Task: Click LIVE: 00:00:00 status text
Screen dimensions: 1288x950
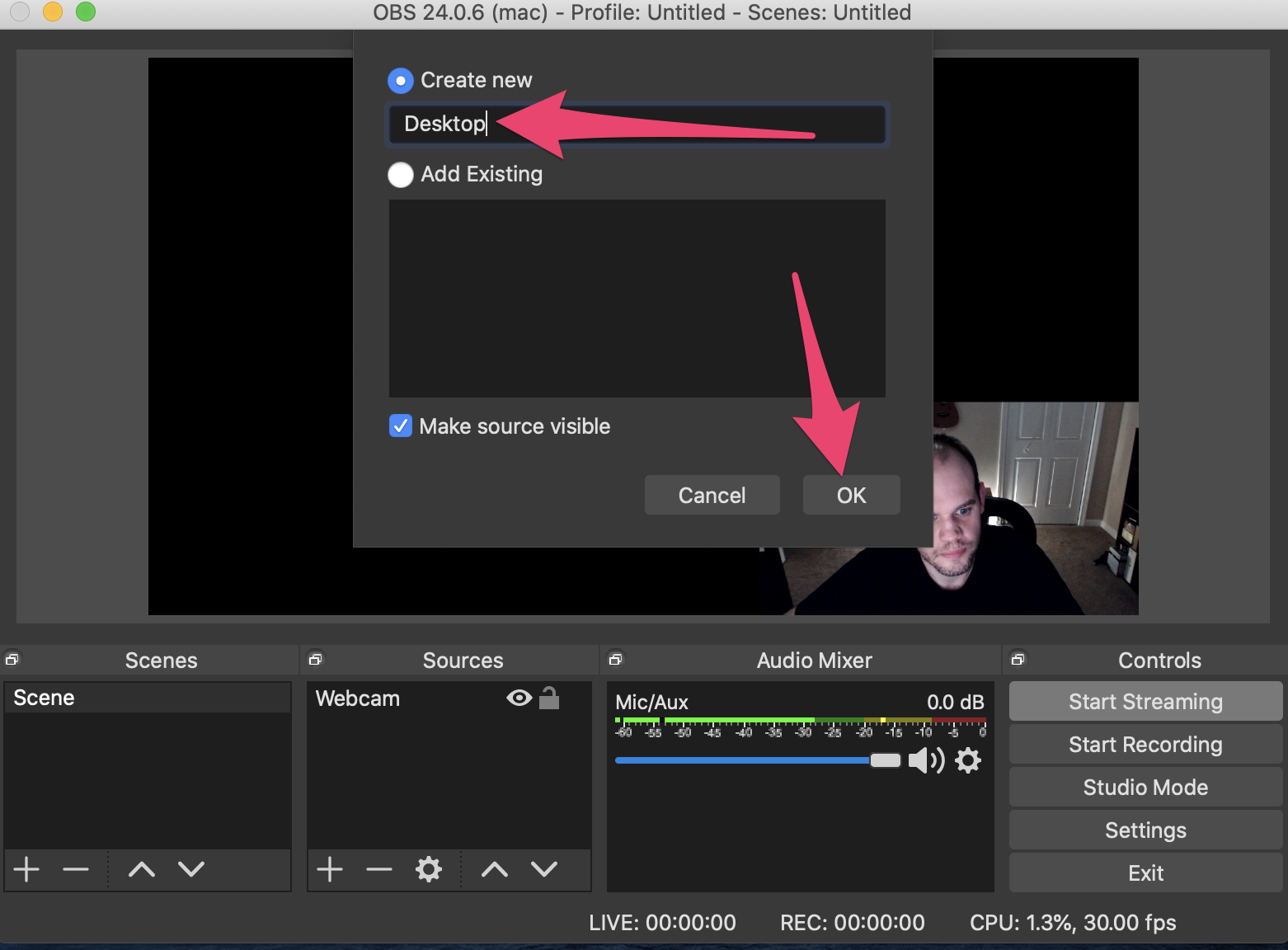Action: [662, 923]
